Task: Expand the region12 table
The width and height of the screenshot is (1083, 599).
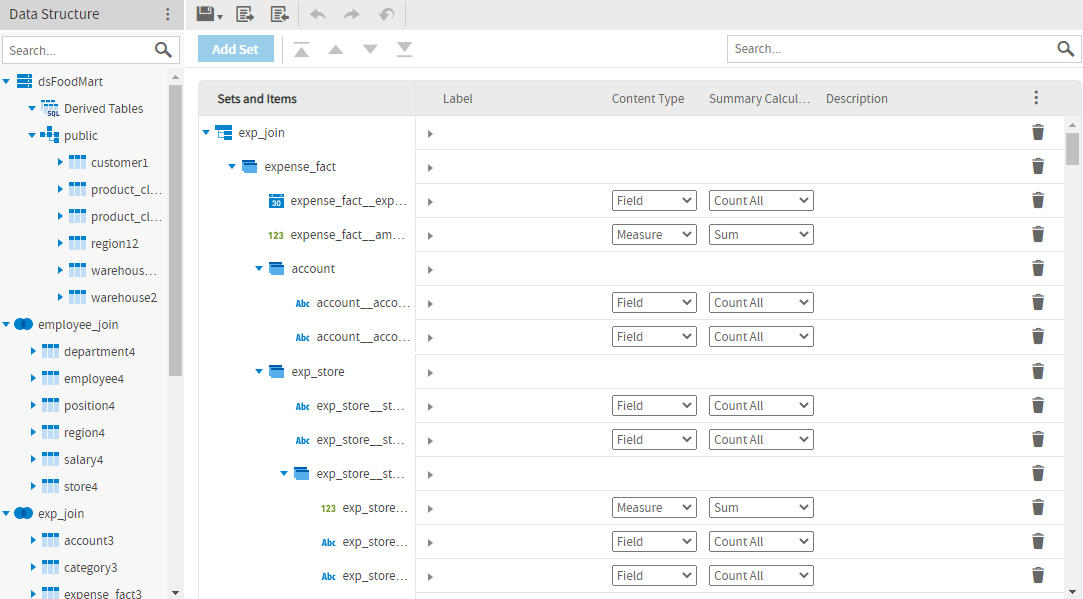Action: [x=60, y=243]
